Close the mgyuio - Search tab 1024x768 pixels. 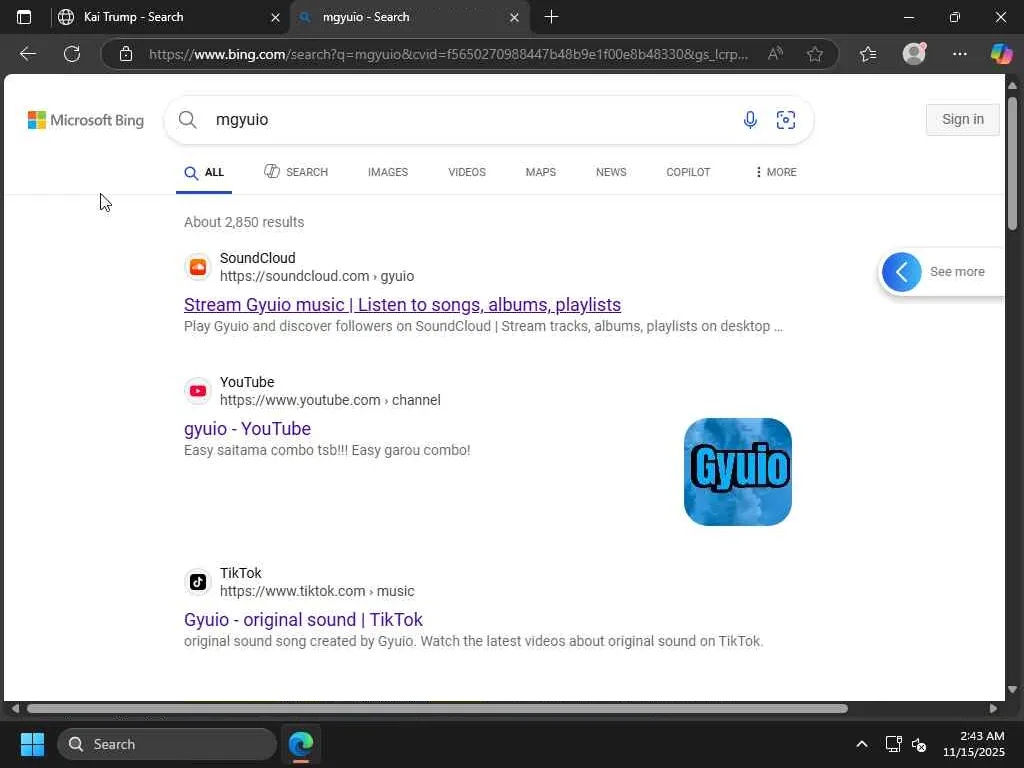[x=515, y=18]
